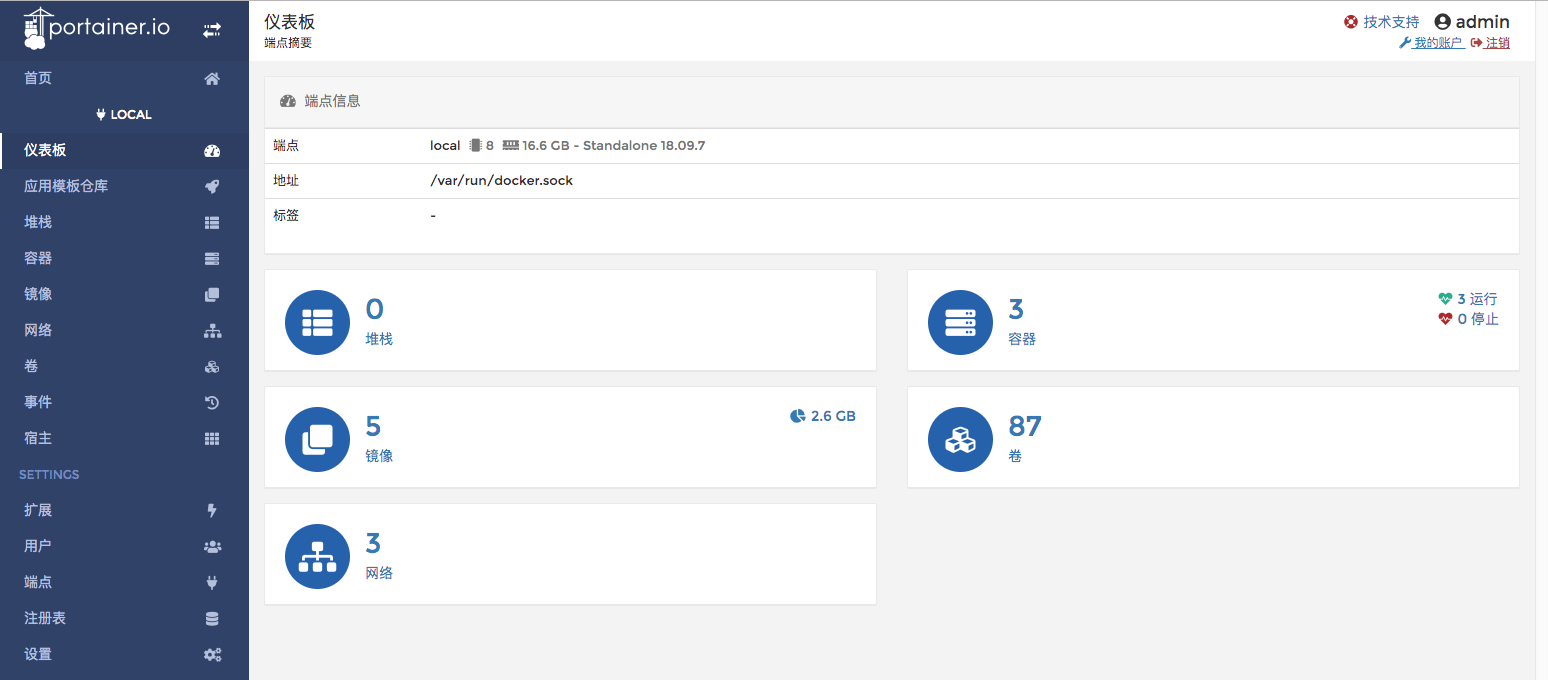The height and width of the screenshot is (680, 1548).
Task: Click the SETTINGS section heading
Action: tap(49, 474)
